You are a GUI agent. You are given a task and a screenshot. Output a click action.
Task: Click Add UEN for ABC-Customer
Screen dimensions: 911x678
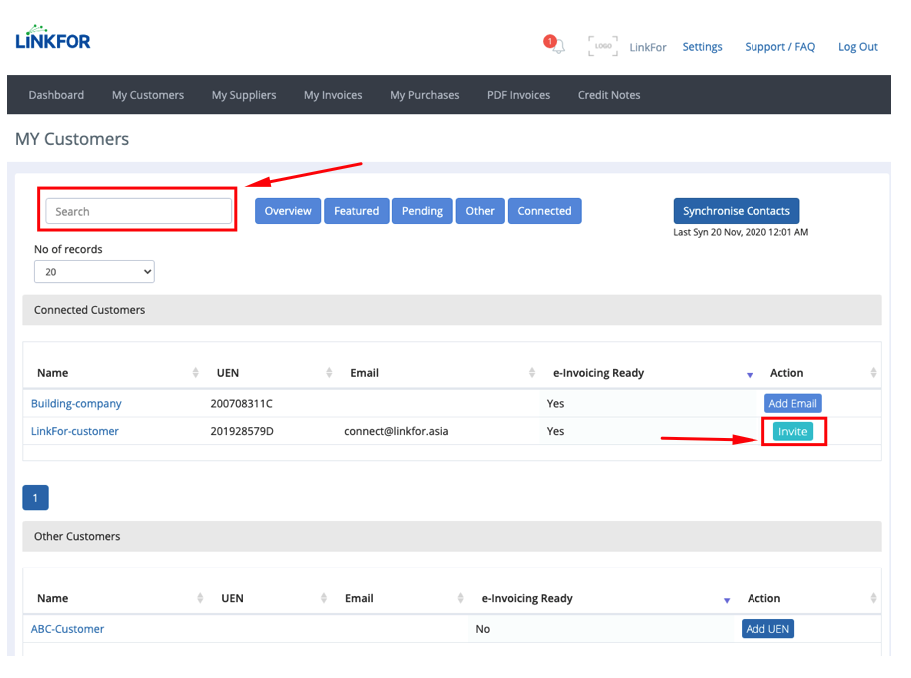(767, 629)
